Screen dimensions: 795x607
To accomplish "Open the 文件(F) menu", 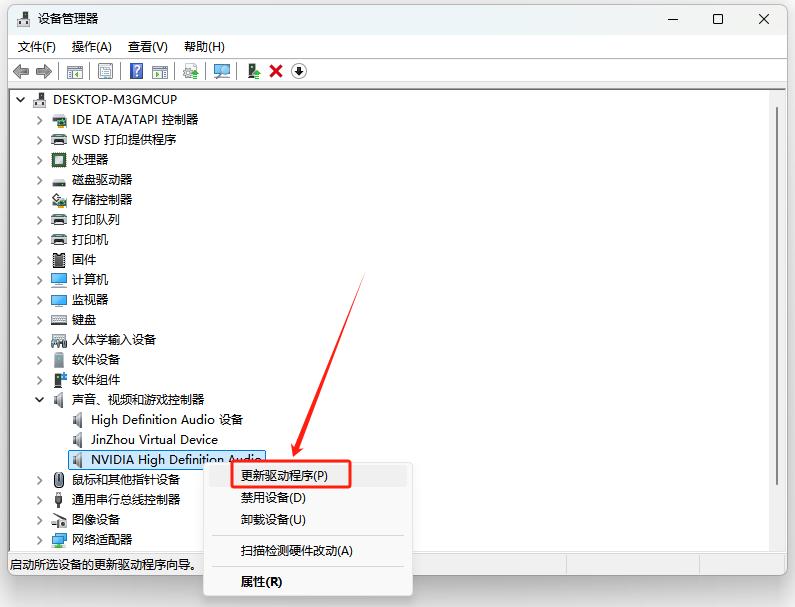I will (37, 47).
